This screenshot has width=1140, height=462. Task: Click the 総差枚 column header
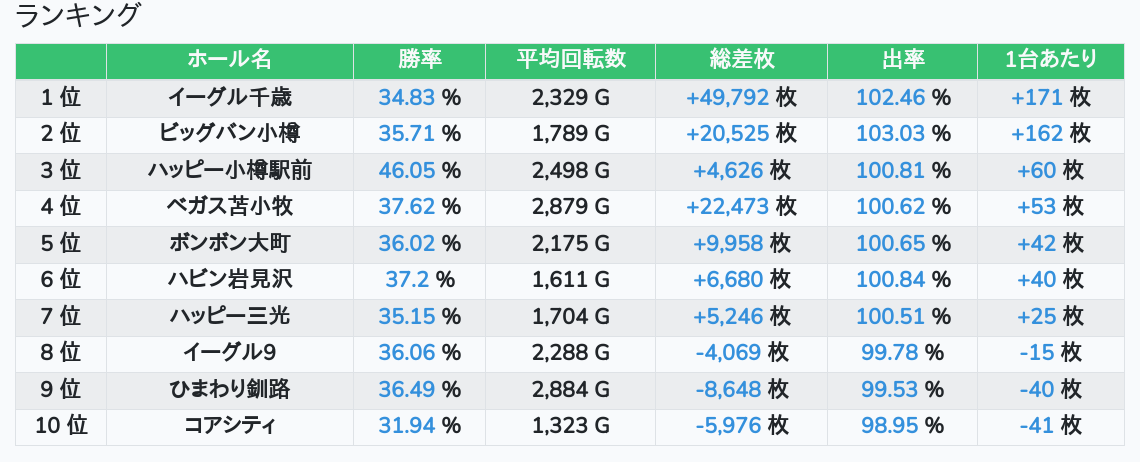[x=741, y=60]
